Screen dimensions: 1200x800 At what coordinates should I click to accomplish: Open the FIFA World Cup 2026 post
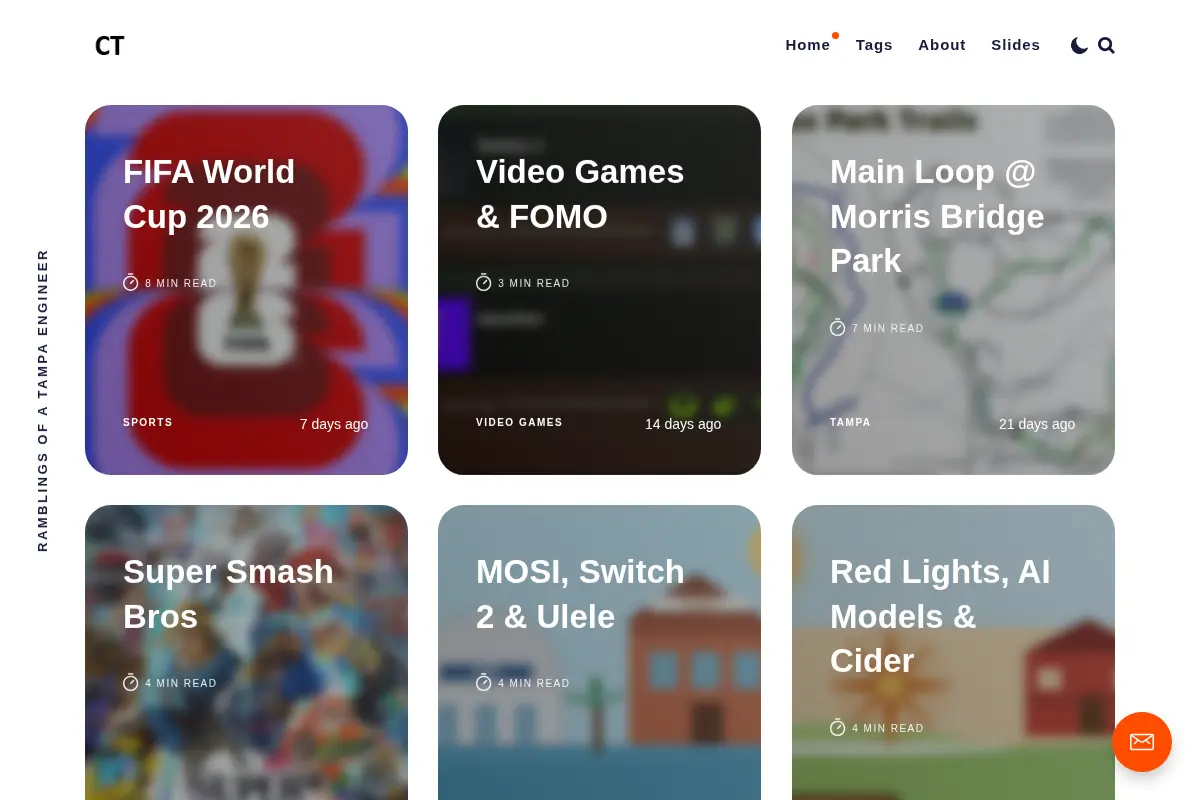click(209, 194)
